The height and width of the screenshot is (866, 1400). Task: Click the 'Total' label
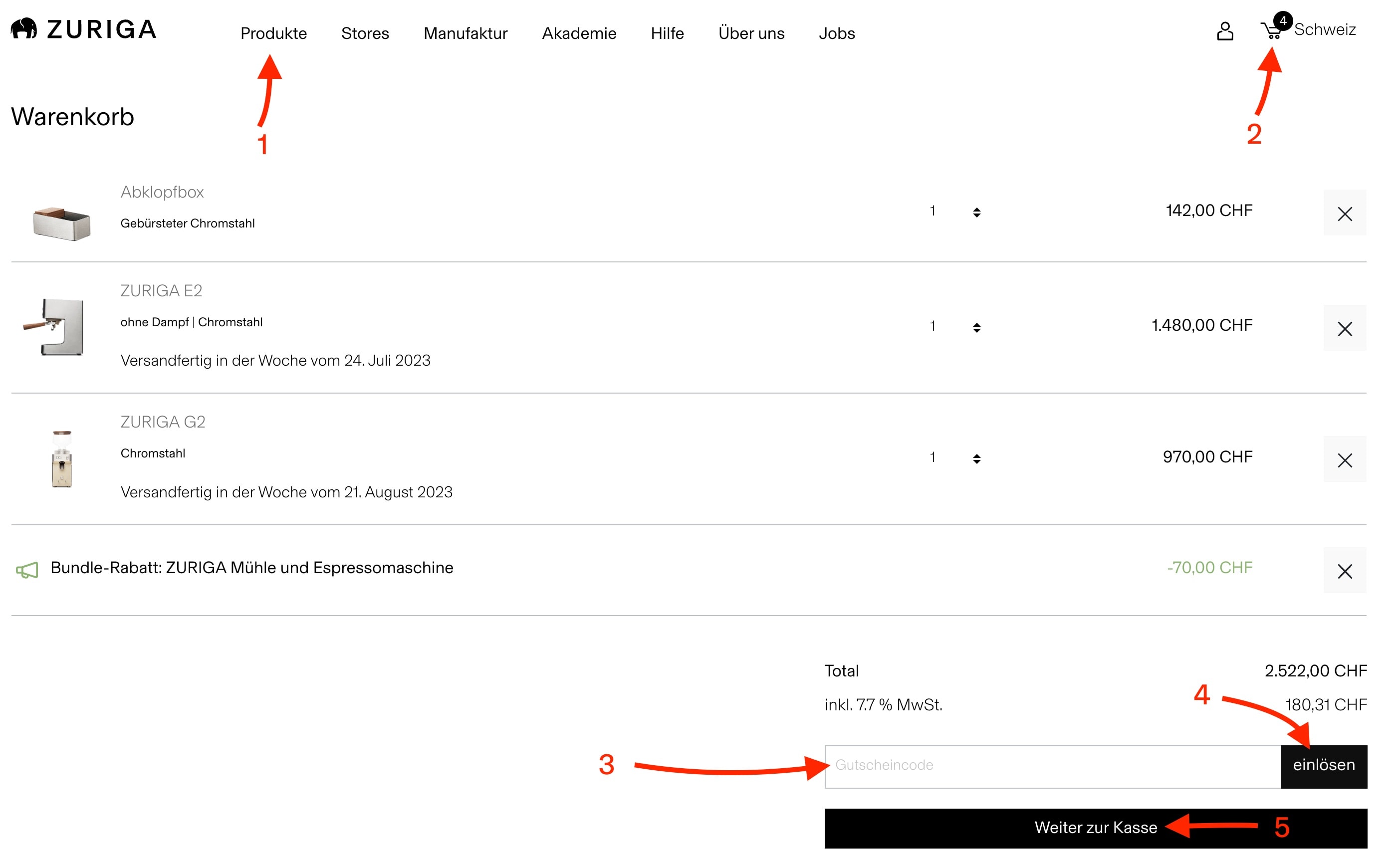click(x=842, y=670)
